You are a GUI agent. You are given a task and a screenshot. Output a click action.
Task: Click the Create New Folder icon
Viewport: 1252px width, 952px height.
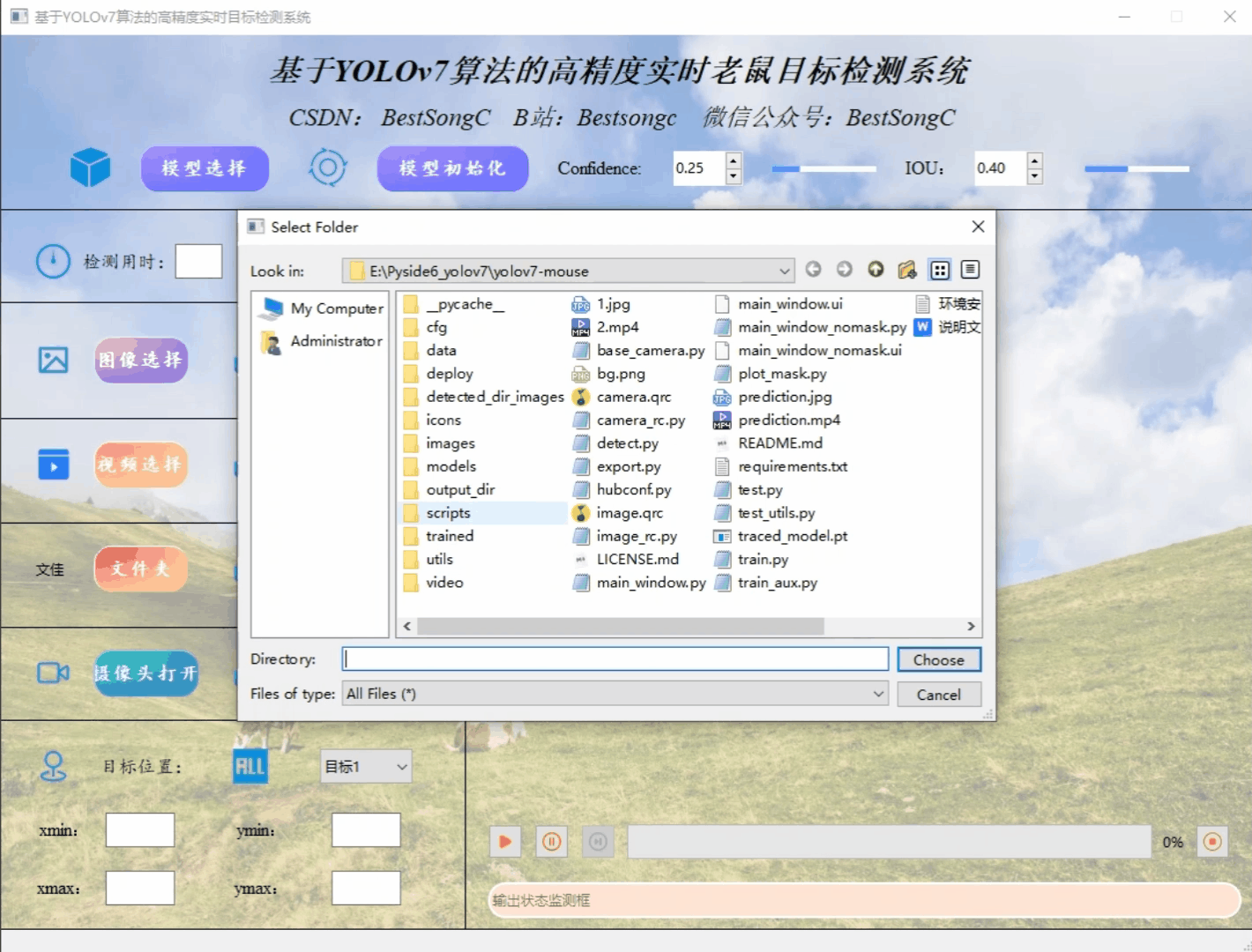(x=907, y=269)
